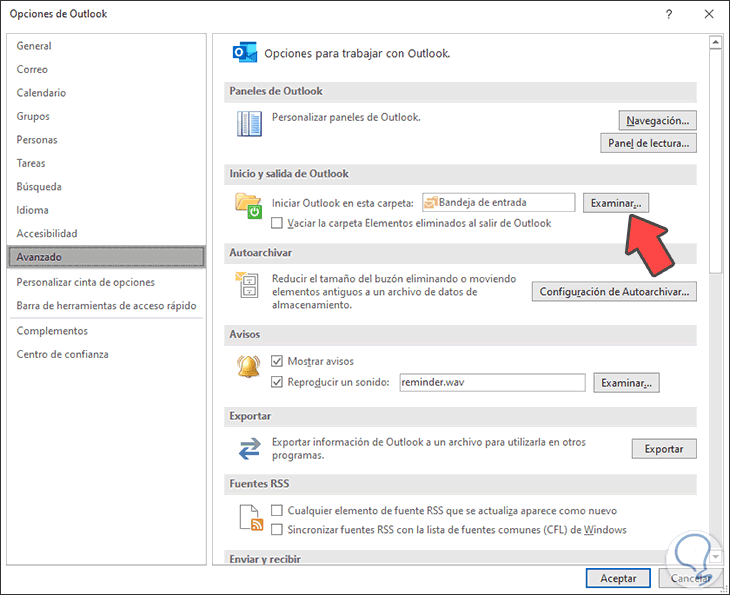Click the Cancelar button
Screen dimensions: 730x595
point(691,578)
